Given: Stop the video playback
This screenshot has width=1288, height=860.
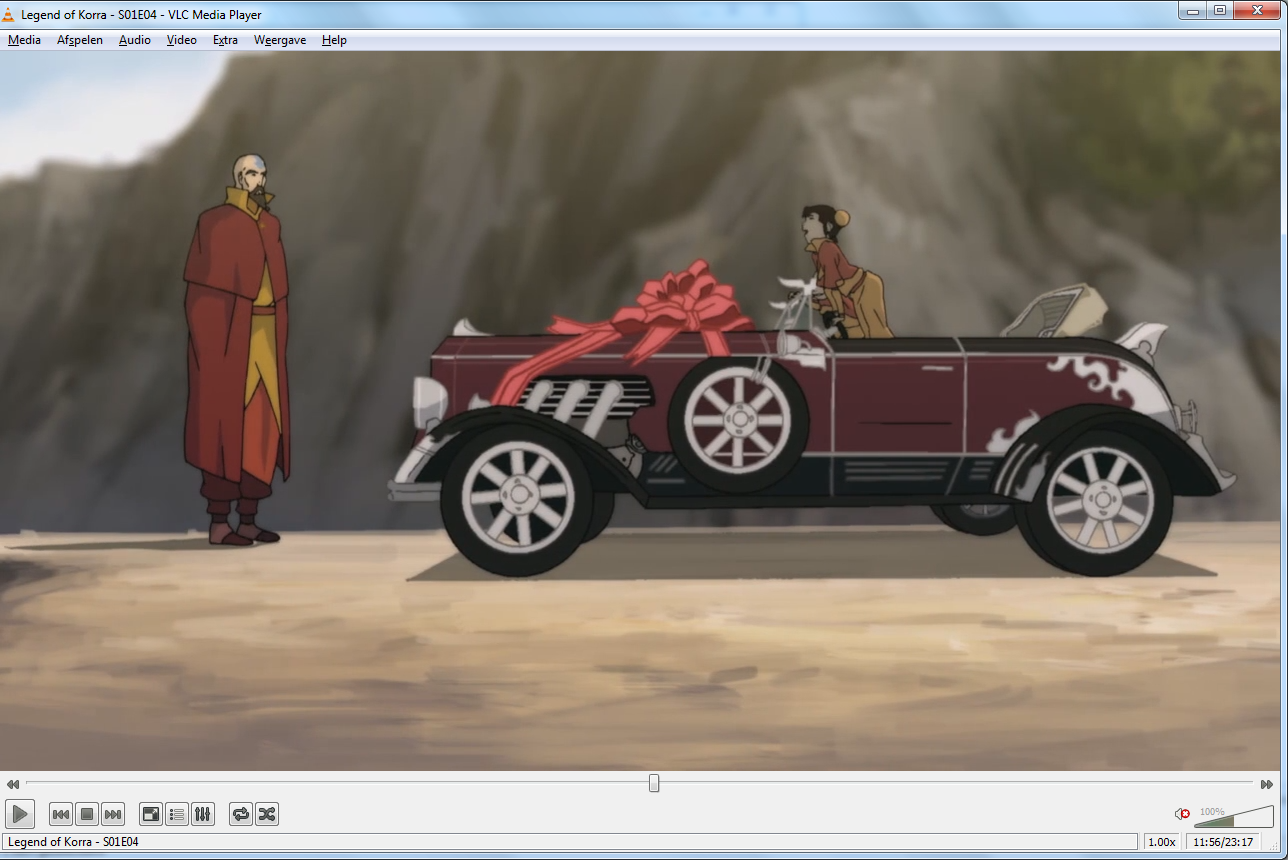Looking at the screenshot, I should click(87, 814).
